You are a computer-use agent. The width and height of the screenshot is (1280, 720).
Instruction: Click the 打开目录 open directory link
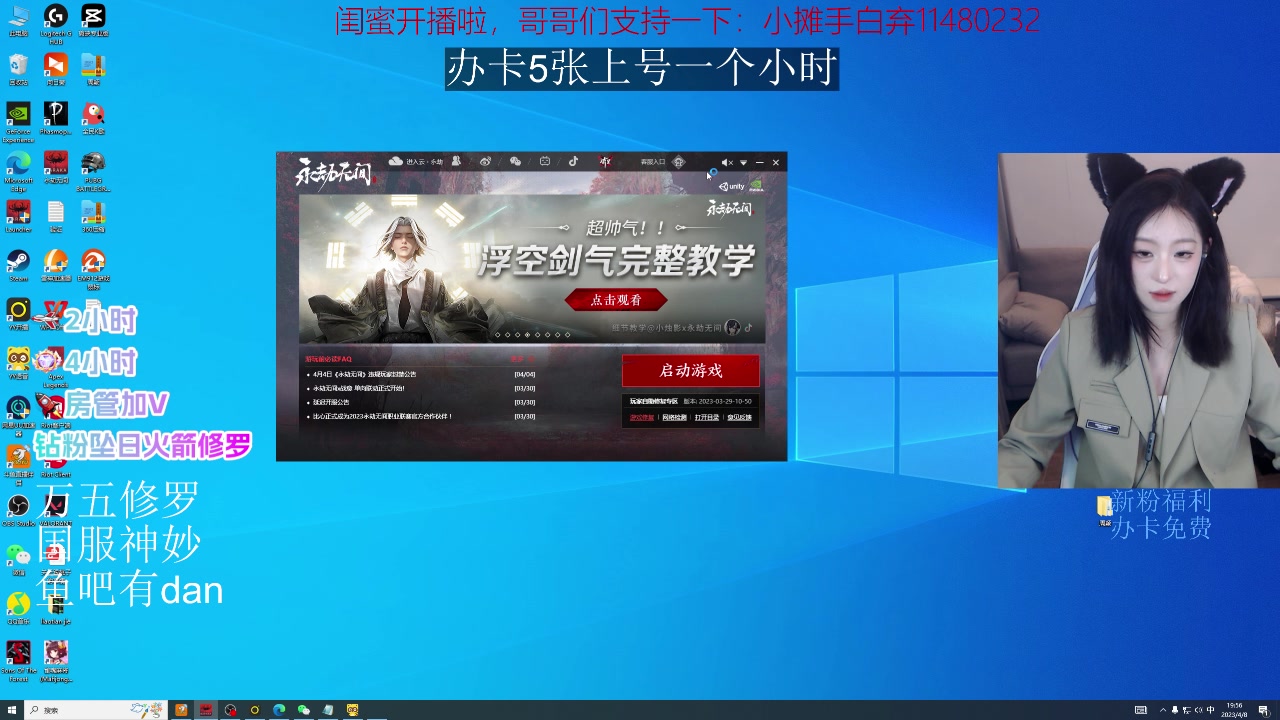pos(707,417)
